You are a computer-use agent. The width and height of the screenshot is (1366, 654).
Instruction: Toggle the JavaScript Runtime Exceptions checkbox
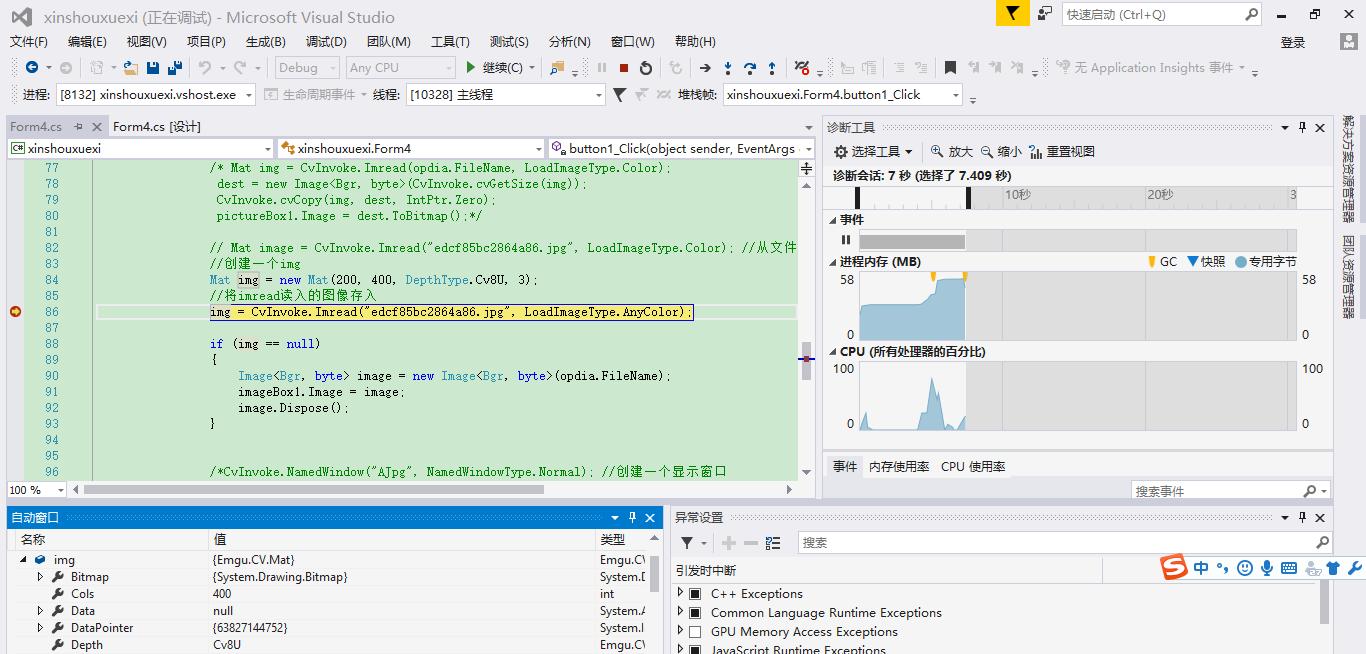(x=695, y=650)
